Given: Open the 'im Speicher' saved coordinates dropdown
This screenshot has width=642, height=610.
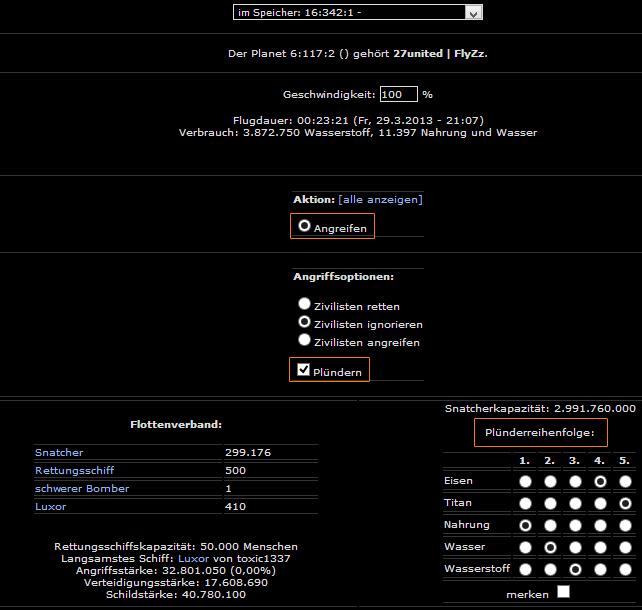Looking at the screenshot, I should [357, 12].
